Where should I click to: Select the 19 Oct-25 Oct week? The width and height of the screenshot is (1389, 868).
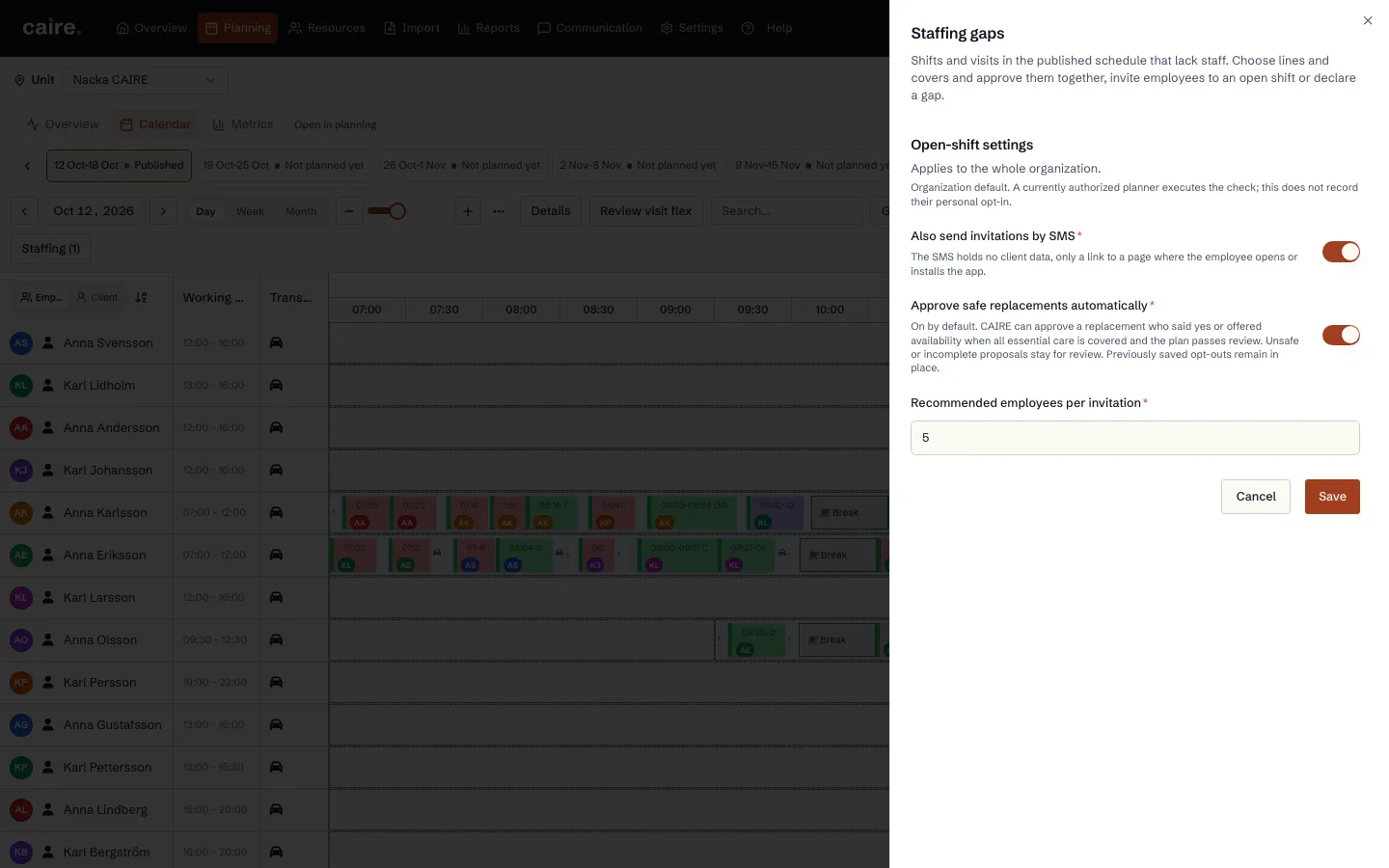click(x=284, y=166)
